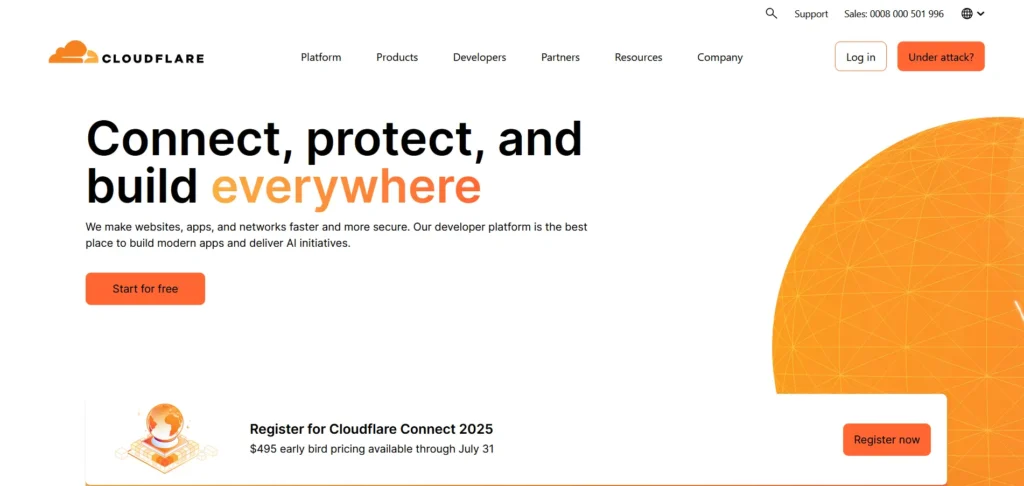The image size is (1024, 486).
Task: Click the globe language icon
Action: tap(967, 14)
